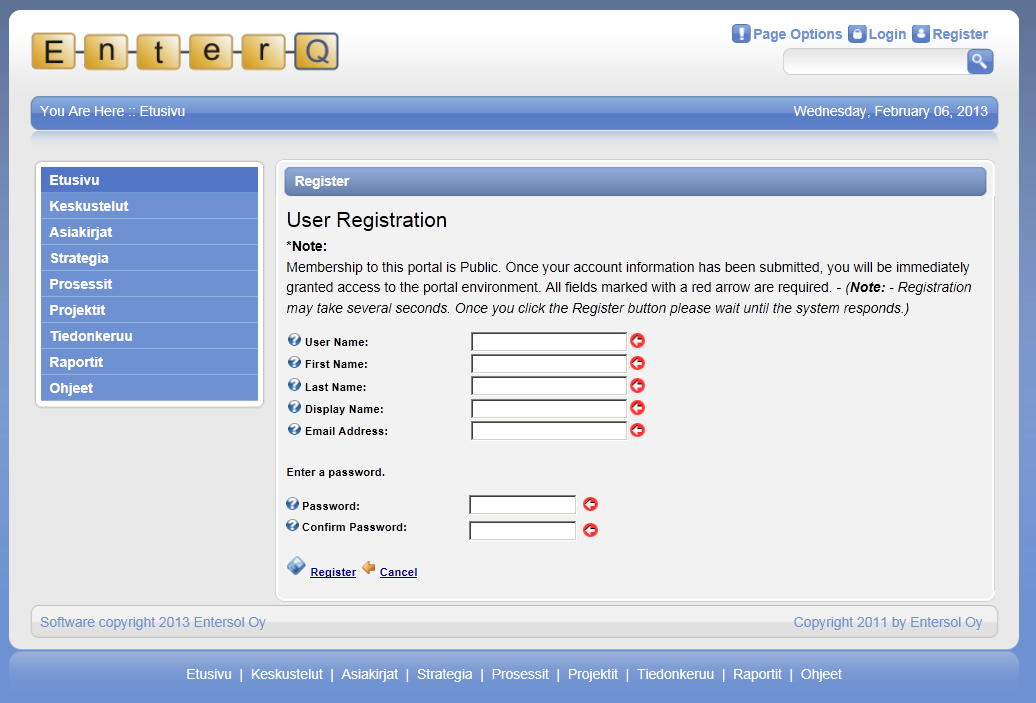Viewport: 1036px width, 703px height.
Task: Click Etusivu in the breadcrumb bar
Action: 162,111
